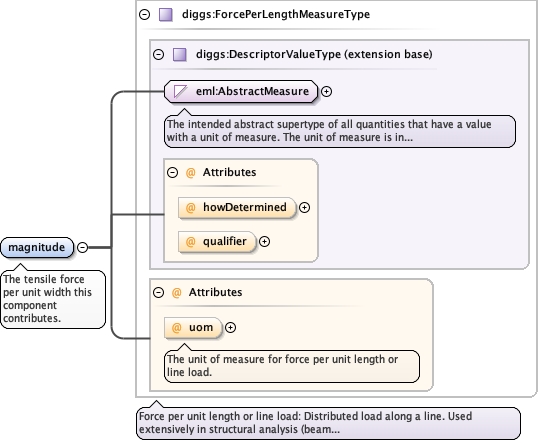Collapse the diggs:ForcePerLengthMeasureType node
This screenshot has width=539, height=443.
(x=144, y=14)
